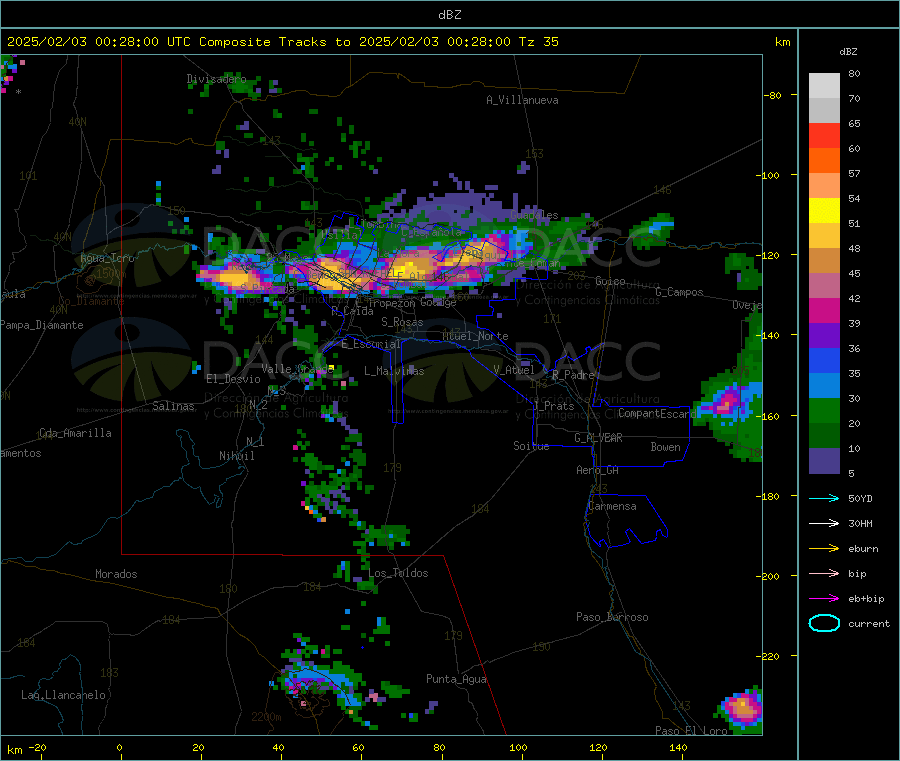This screenshot has height=761, width=900.
Task: Click the storm cell above Paso_El_Loro
Action: pos(742,709)
